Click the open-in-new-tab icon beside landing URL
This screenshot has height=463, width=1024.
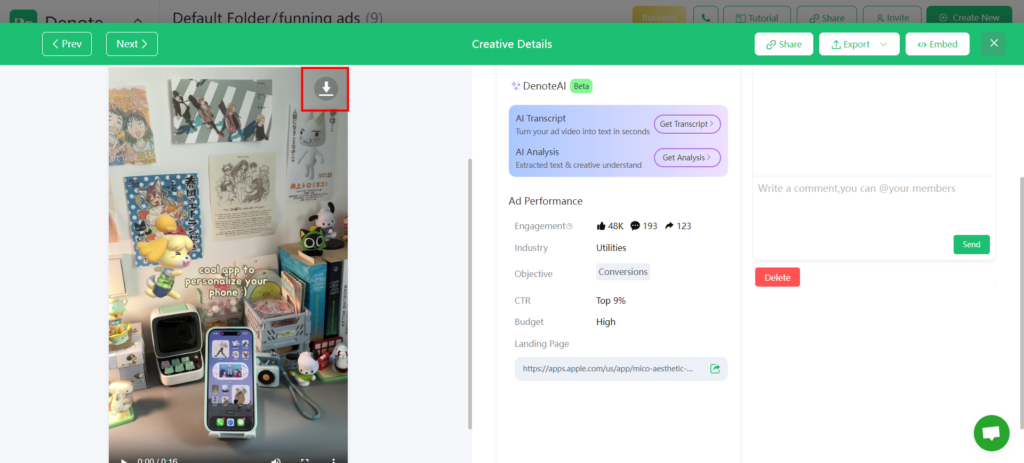tap(715, 368)
